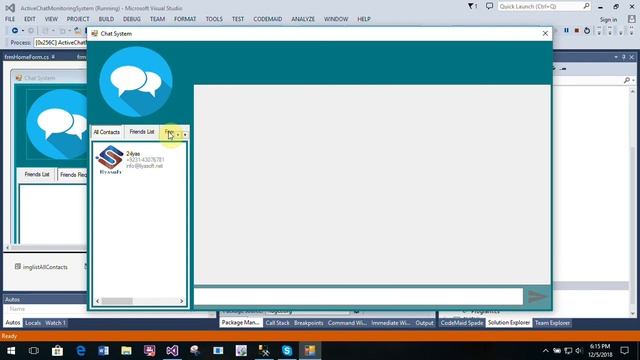Open the Solution Explorer window position dropdown
The width and height of the screenshot is (640, 360).
[x=616, y=57]
